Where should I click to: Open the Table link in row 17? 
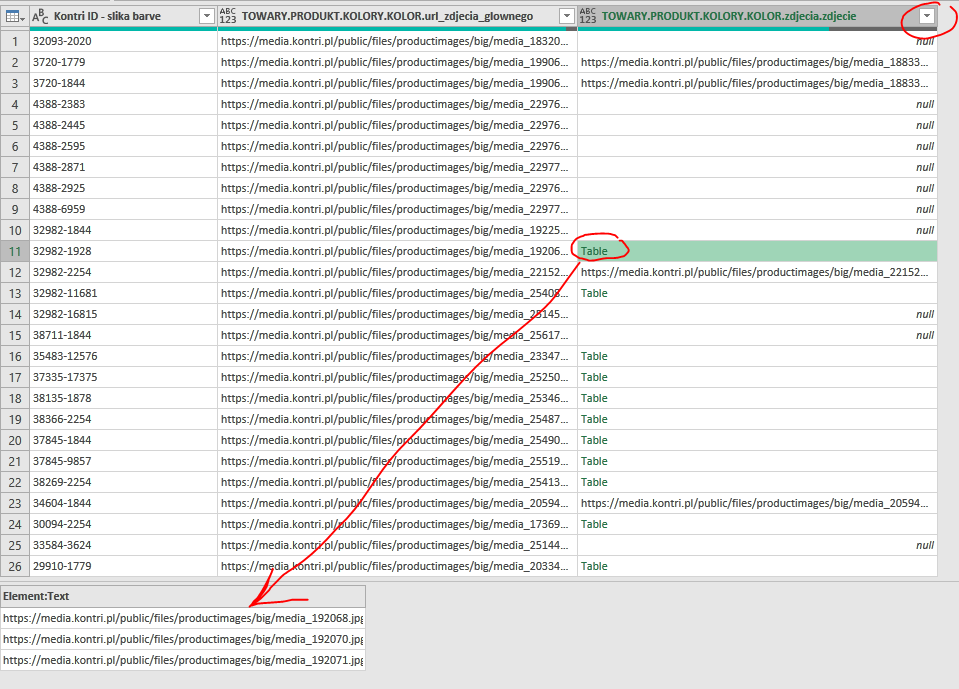594,377
